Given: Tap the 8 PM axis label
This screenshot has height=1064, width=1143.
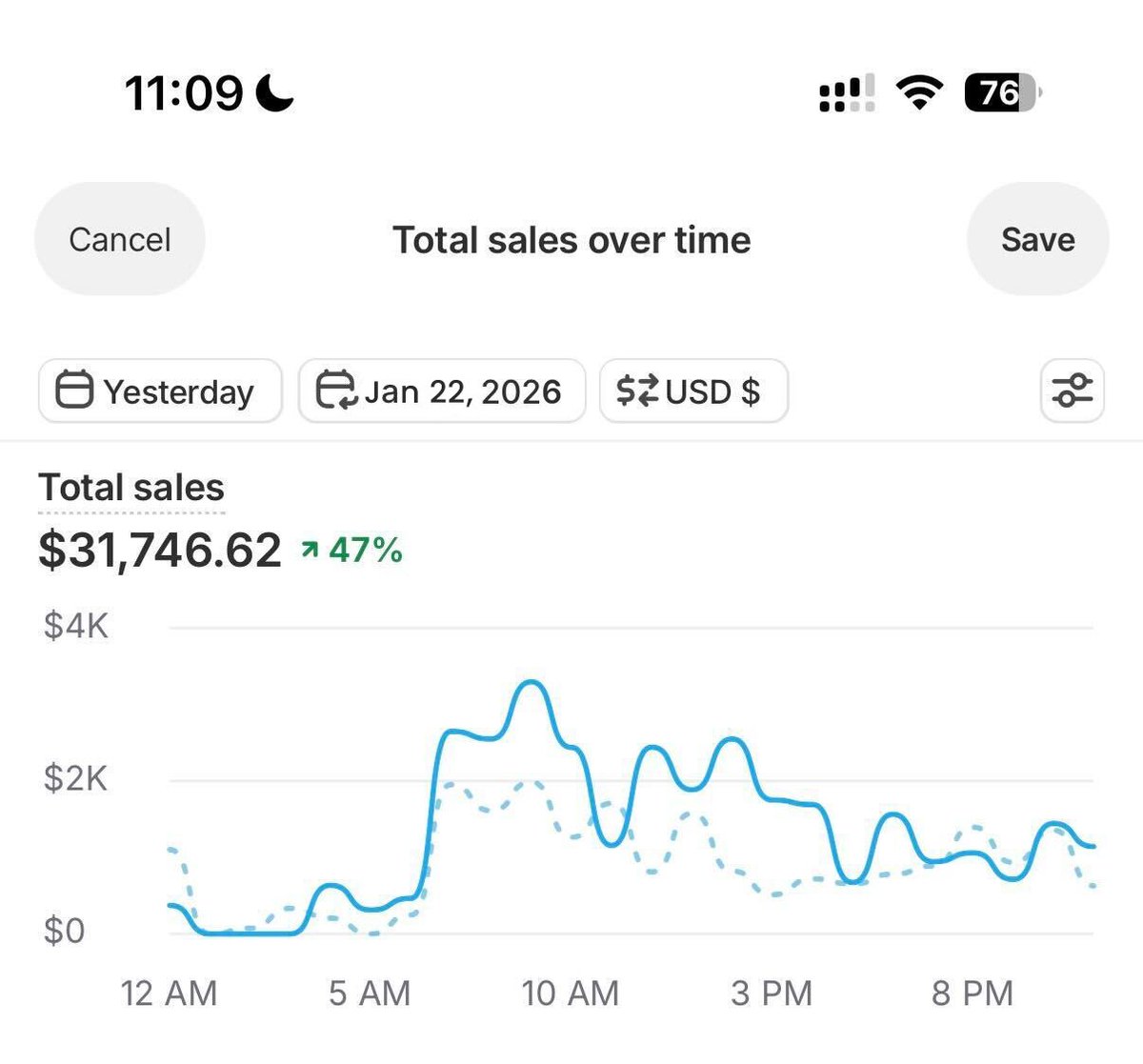Looking at the screenshot, I should tap(973, 994).
